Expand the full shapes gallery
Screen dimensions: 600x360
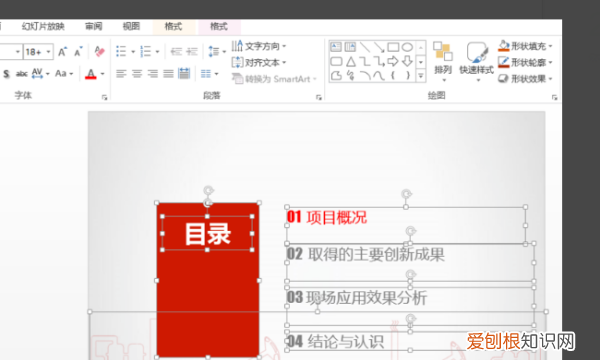tap(421, 76)
